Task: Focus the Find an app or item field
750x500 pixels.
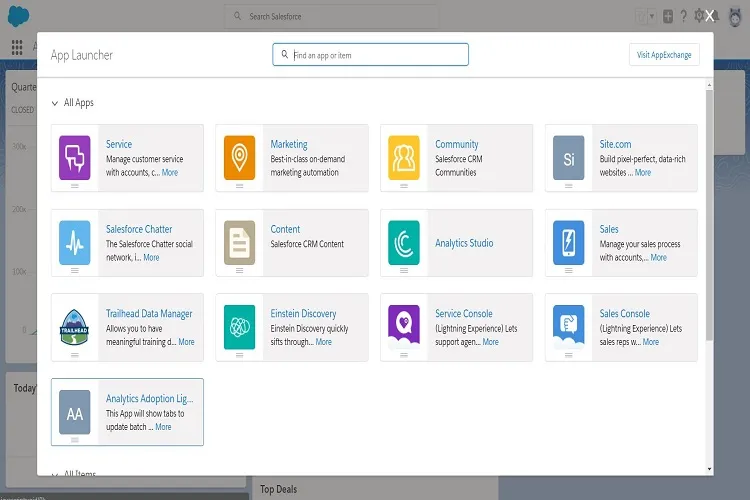Action: 371,55
